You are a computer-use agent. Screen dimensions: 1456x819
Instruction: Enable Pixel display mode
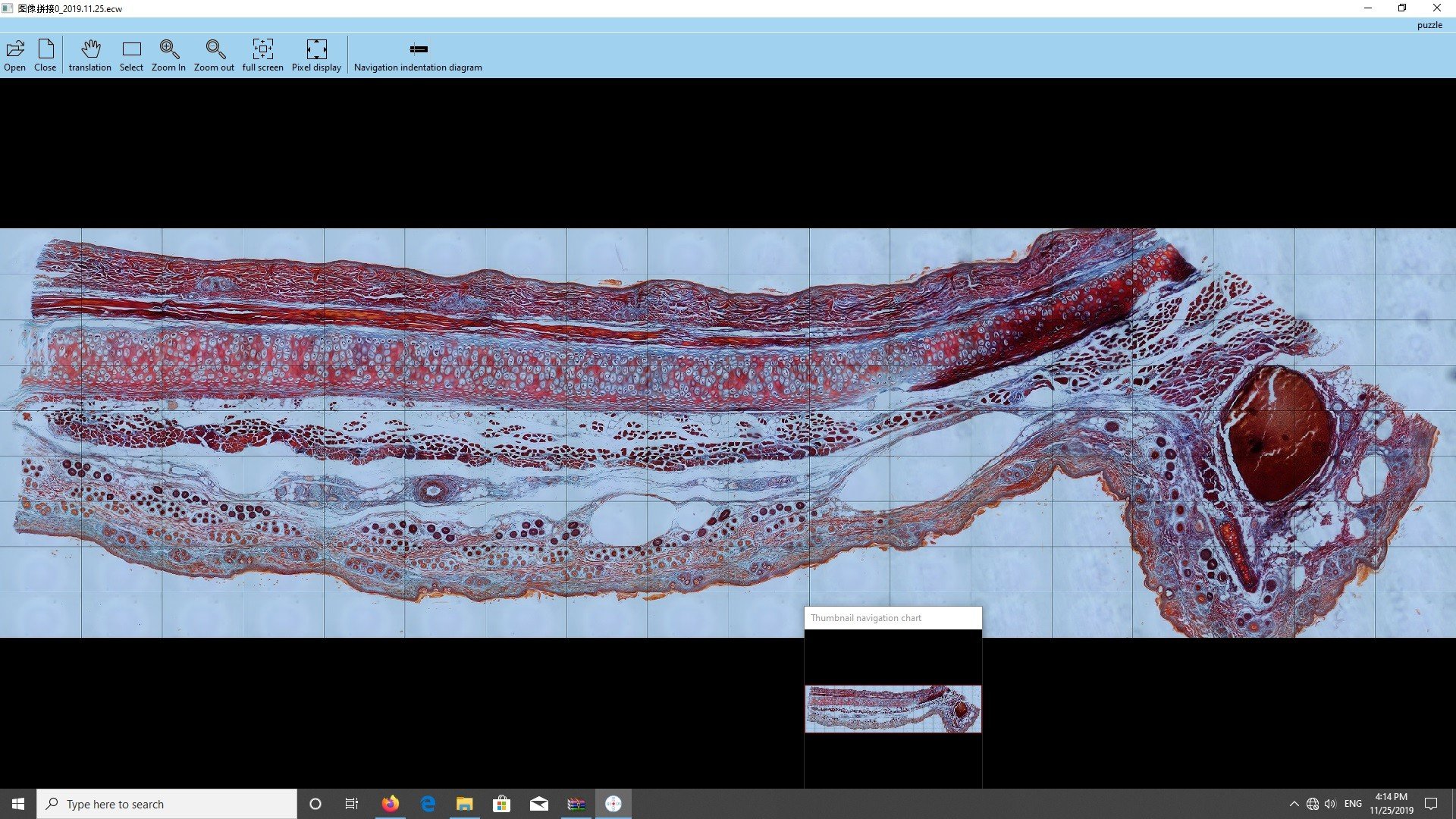point(316,56)
